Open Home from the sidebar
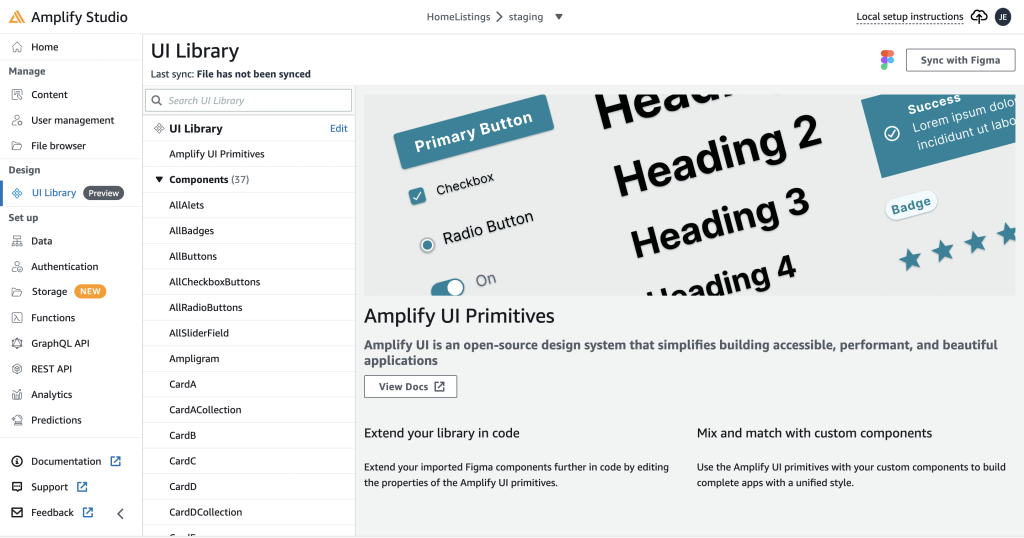Screen dimensions: 1024x538 tap(44, 47)
